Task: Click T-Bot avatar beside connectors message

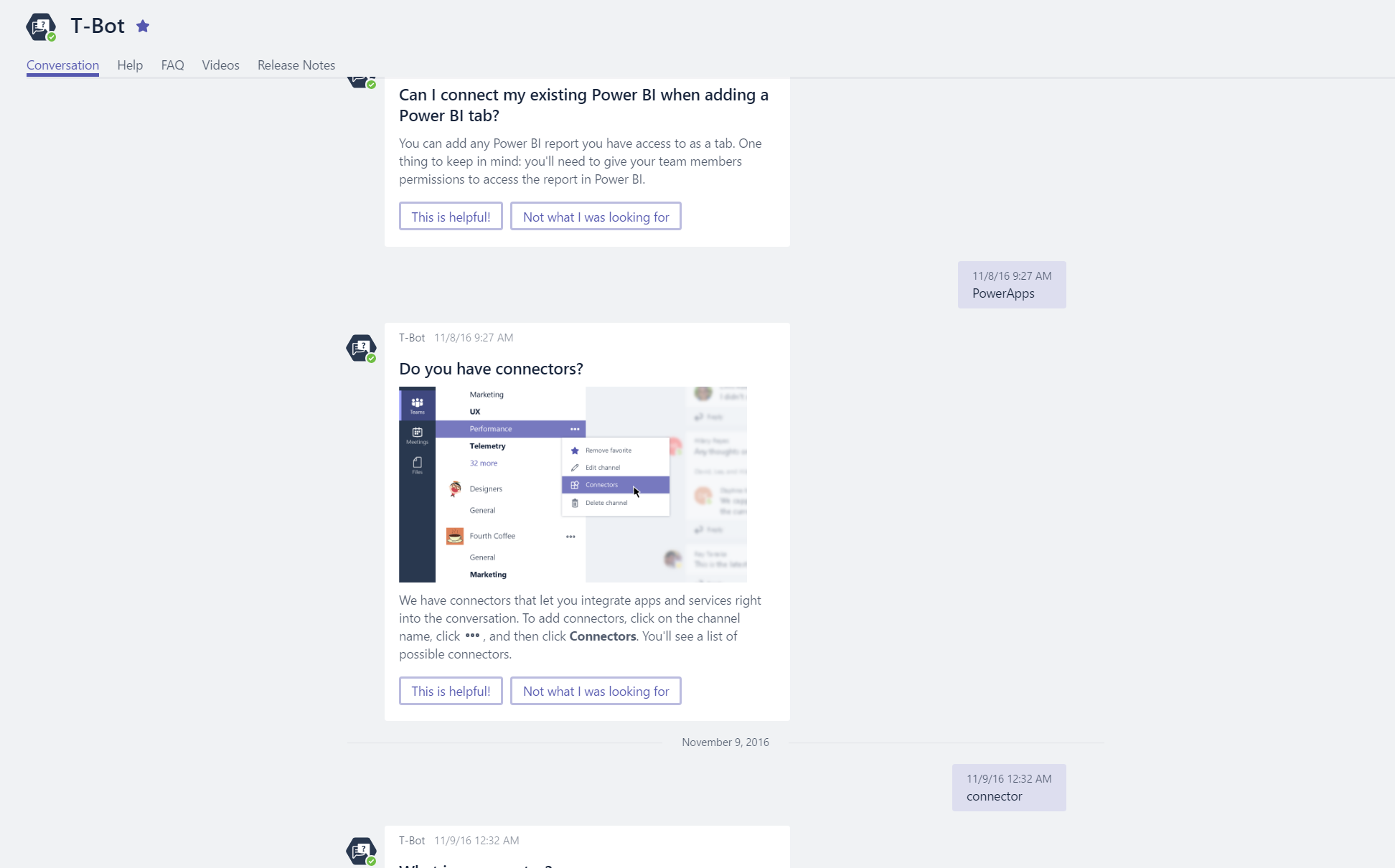Action: tap(361, 348)
